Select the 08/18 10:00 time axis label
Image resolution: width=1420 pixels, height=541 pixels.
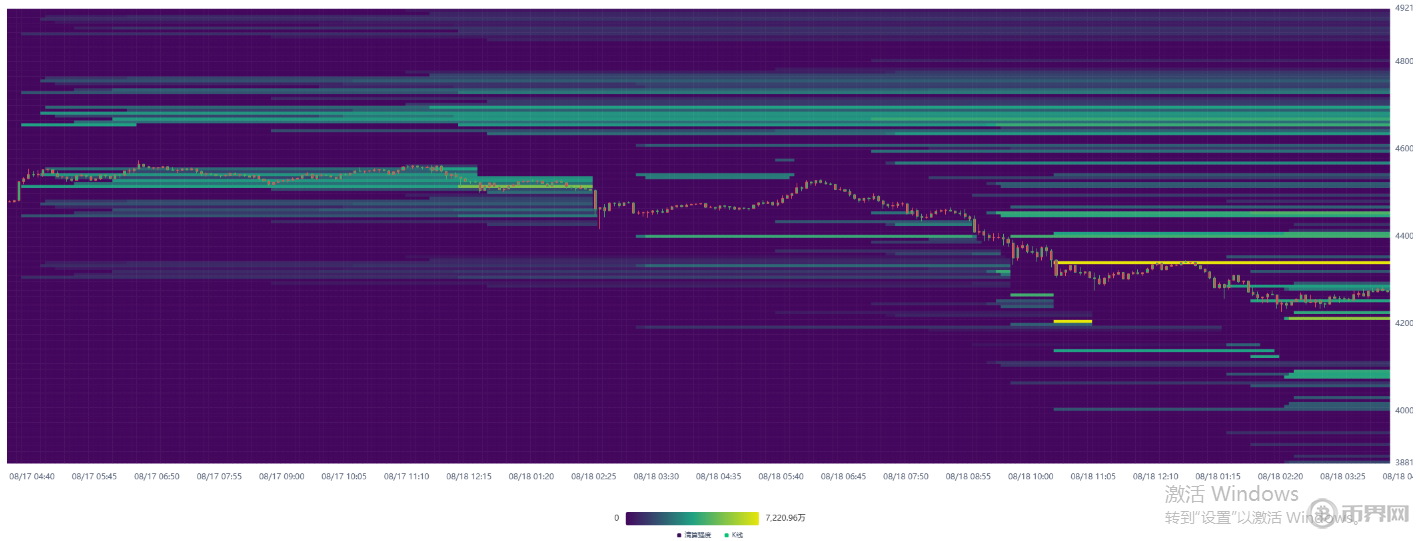(x=1030, y=477)
